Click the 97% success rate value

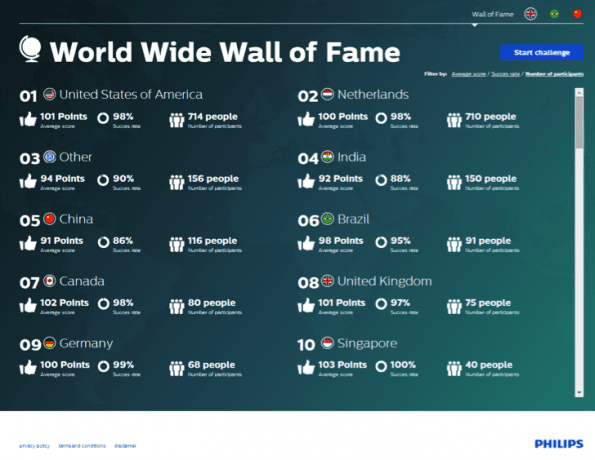pos(400,302)
